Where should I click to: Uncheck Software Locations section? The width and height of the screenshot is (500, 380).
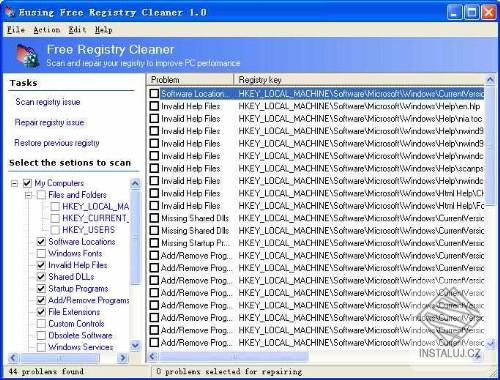(x=41, y=241)
